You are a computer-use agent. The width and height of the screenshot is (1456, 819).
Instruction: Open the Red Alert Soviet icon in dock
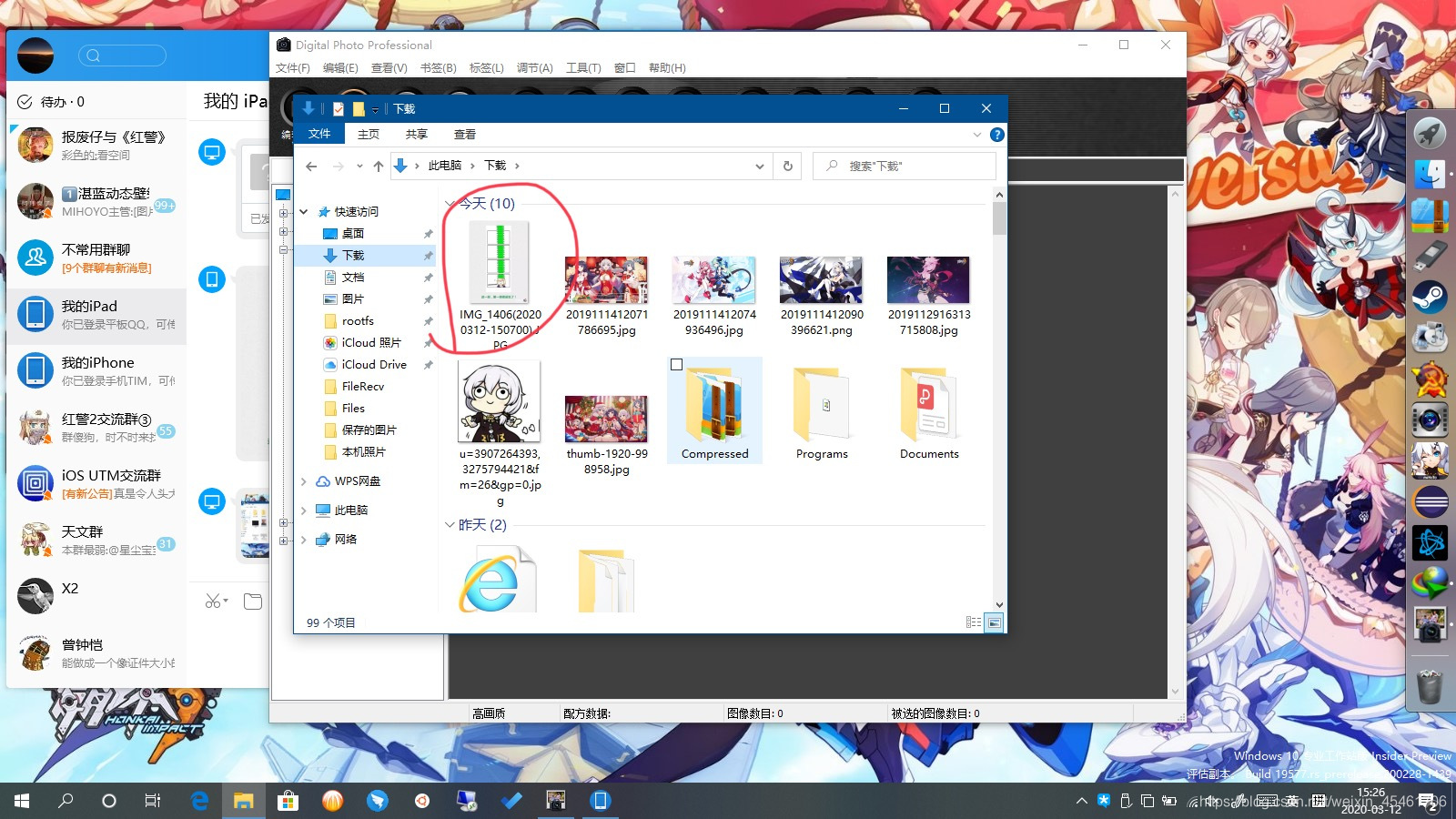[1430, 379]
